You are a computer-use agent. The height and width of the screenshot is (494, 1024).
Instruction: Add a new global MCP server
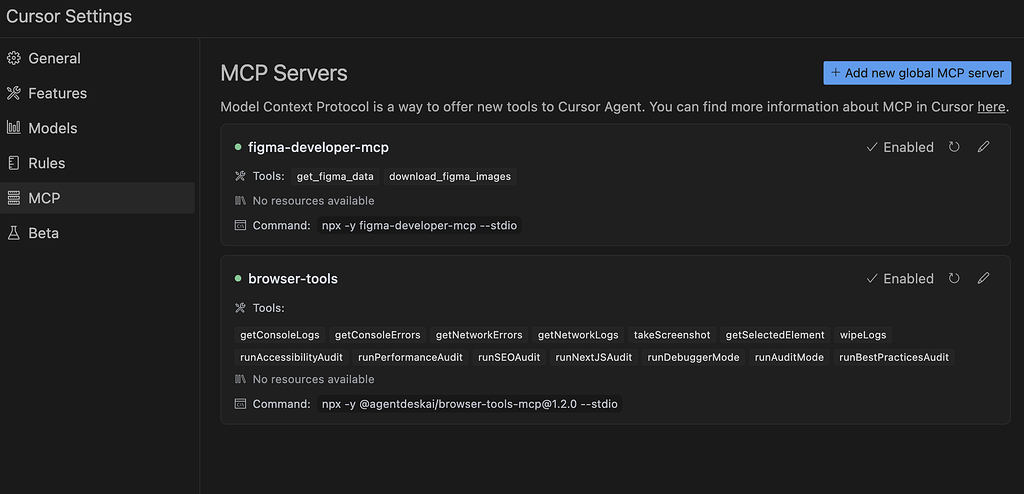917,73
